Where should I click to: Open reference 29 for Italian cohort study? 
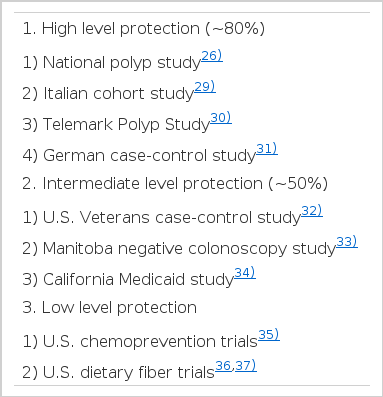coord(205,87)
